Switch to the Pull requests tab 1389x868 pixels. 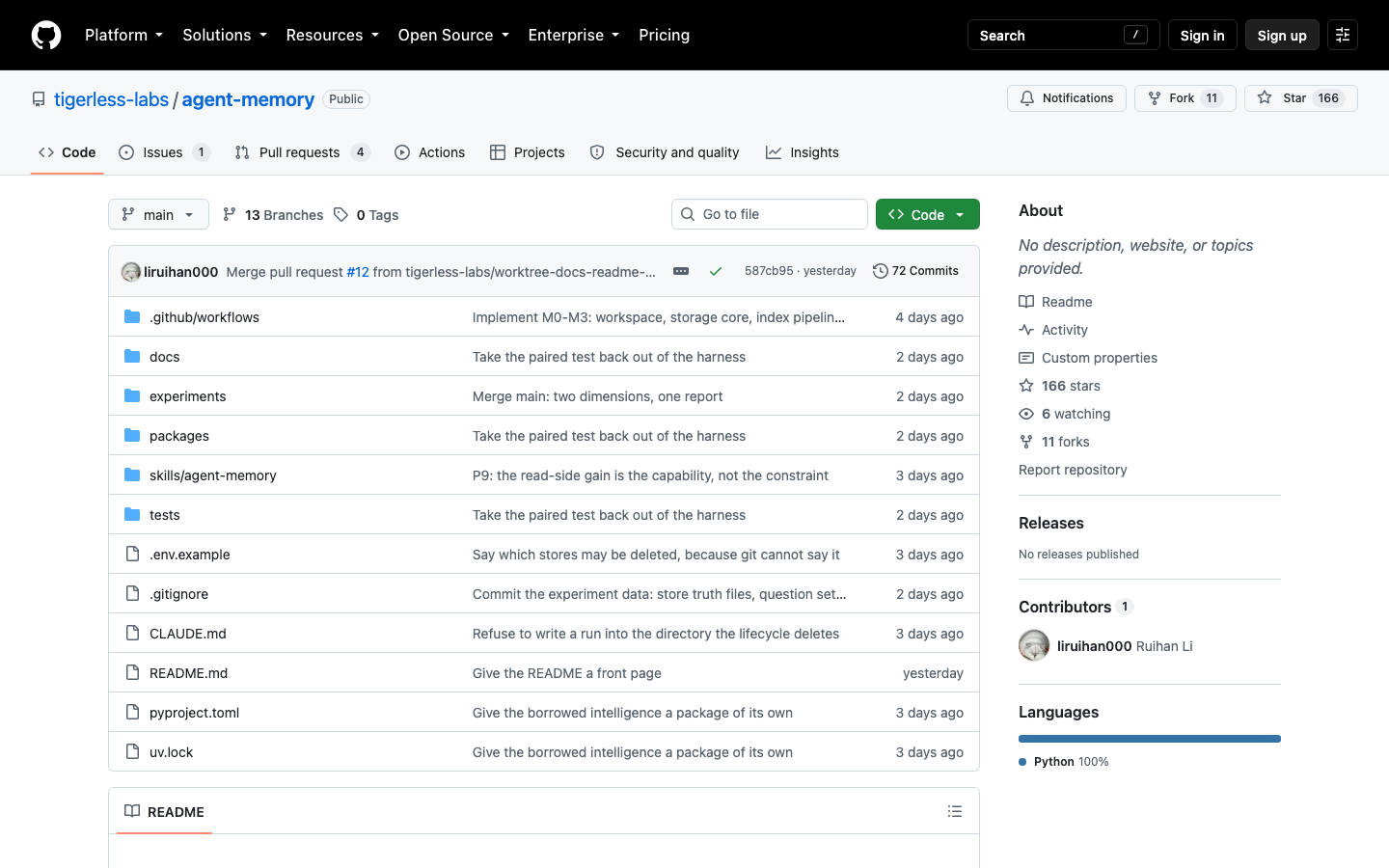(x=302, y=152)
